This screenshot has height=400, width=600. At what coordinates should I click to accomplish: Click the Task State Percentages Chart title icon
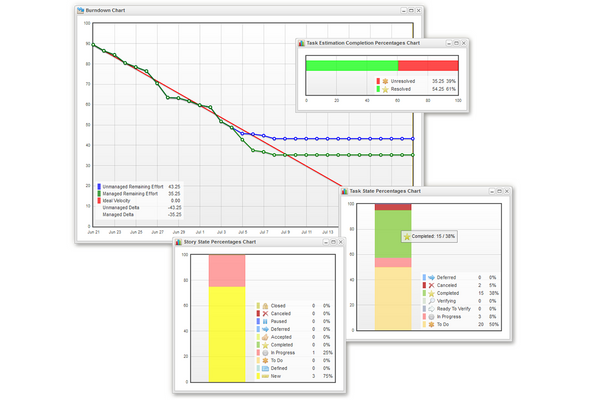[x=344, y=191]
